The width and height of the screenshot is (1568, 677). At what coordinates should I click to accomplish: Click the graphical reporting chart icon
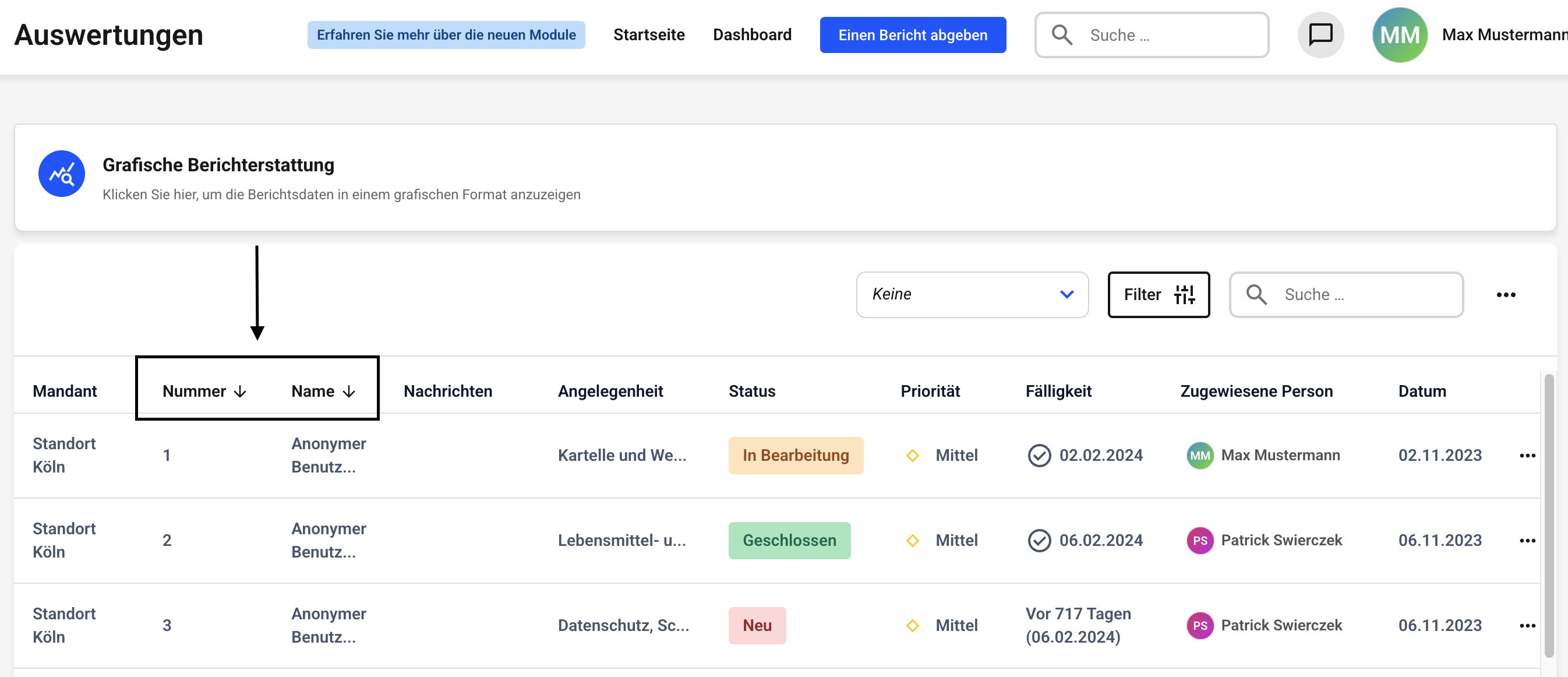(62, 174)
